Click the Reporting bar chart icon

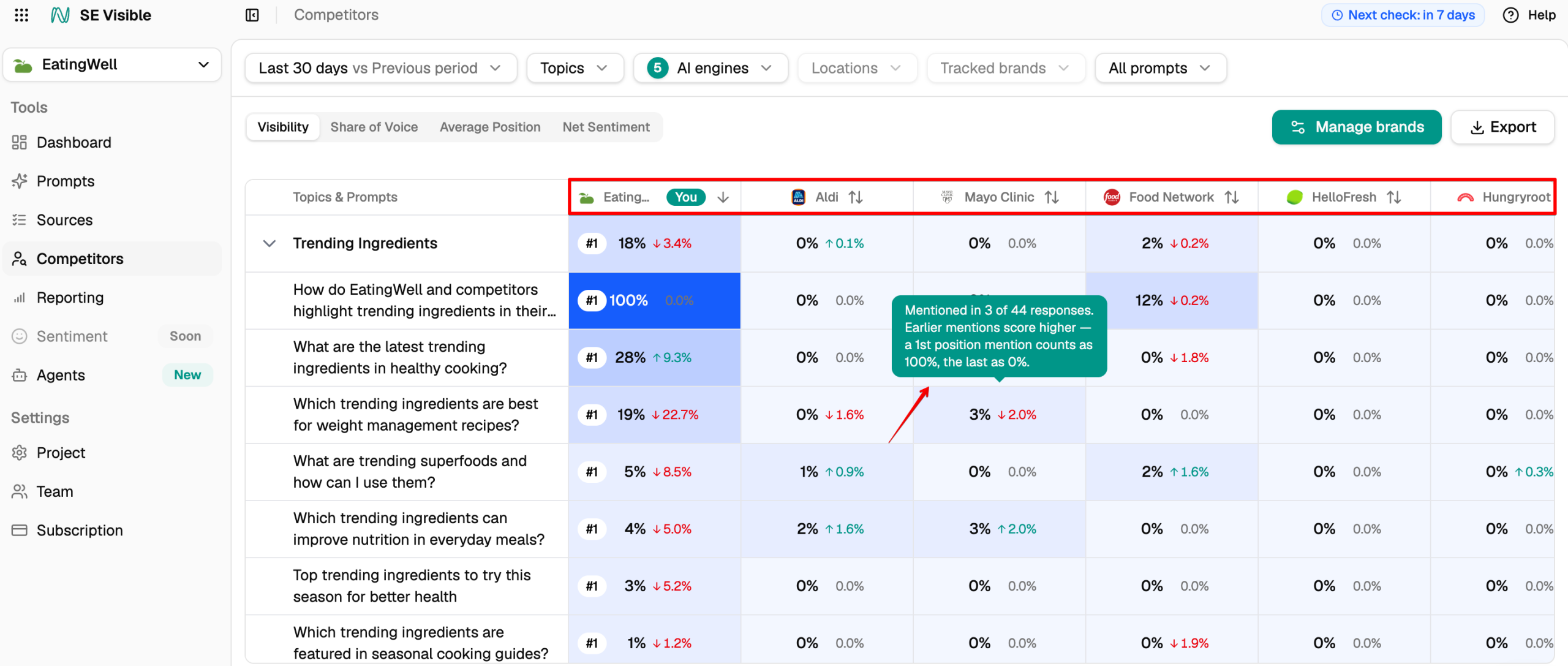[x=20, y=298]
